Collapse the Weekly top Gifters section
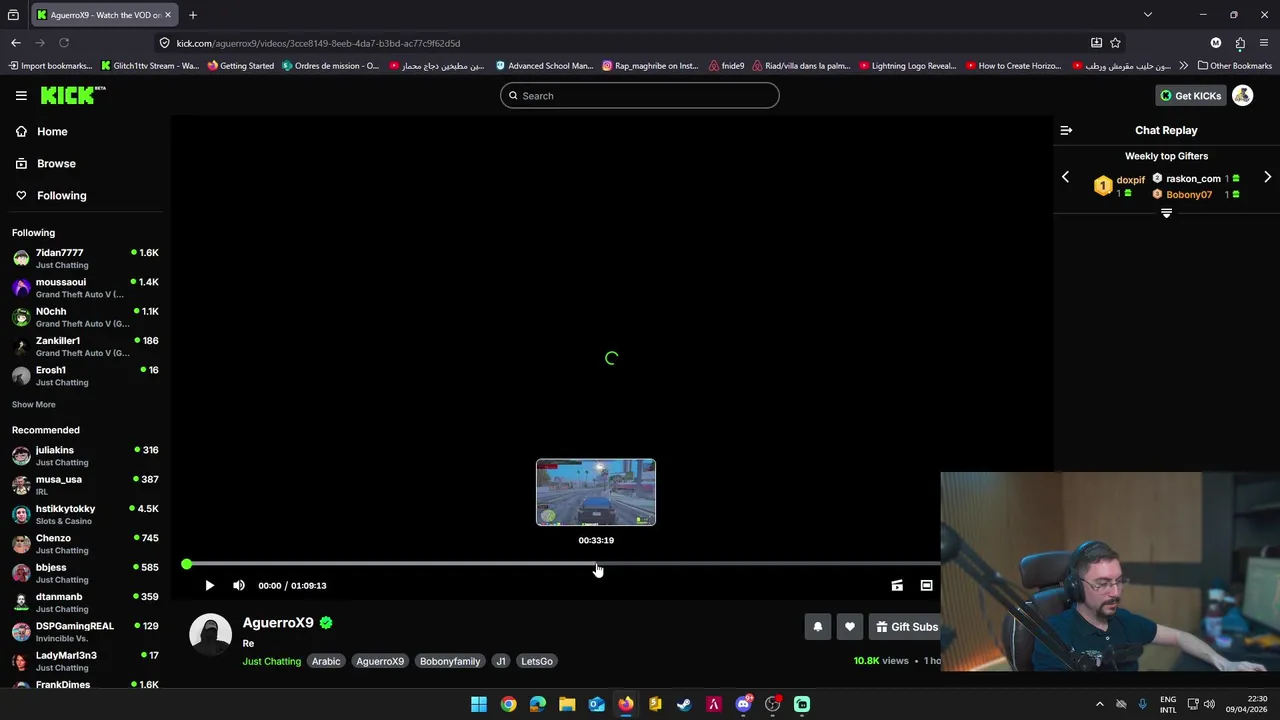 (x=1166, y=213)
